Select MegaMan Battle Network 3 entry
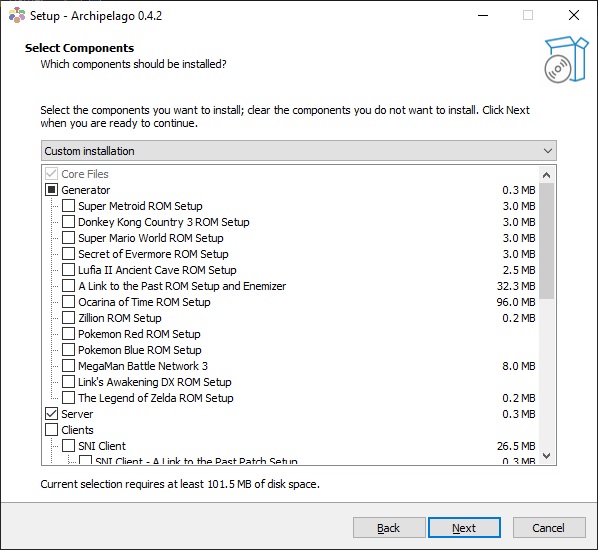The image size is (598, 550). (143, 366)
